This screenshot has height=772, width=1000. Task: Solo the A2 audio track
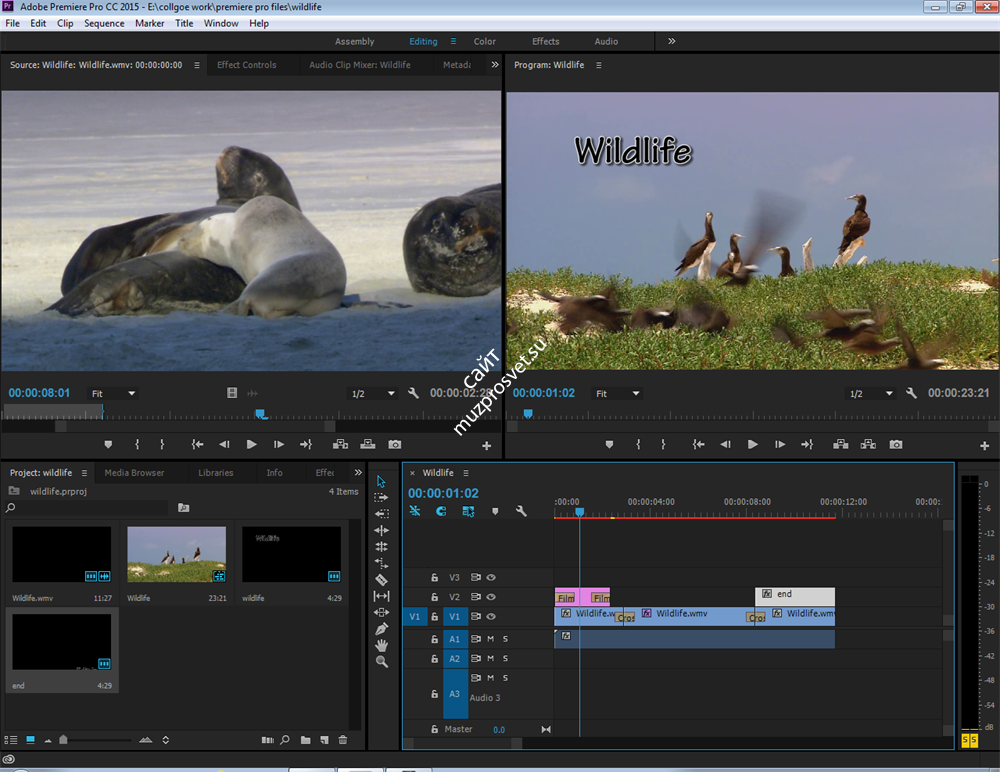(505, 658)
